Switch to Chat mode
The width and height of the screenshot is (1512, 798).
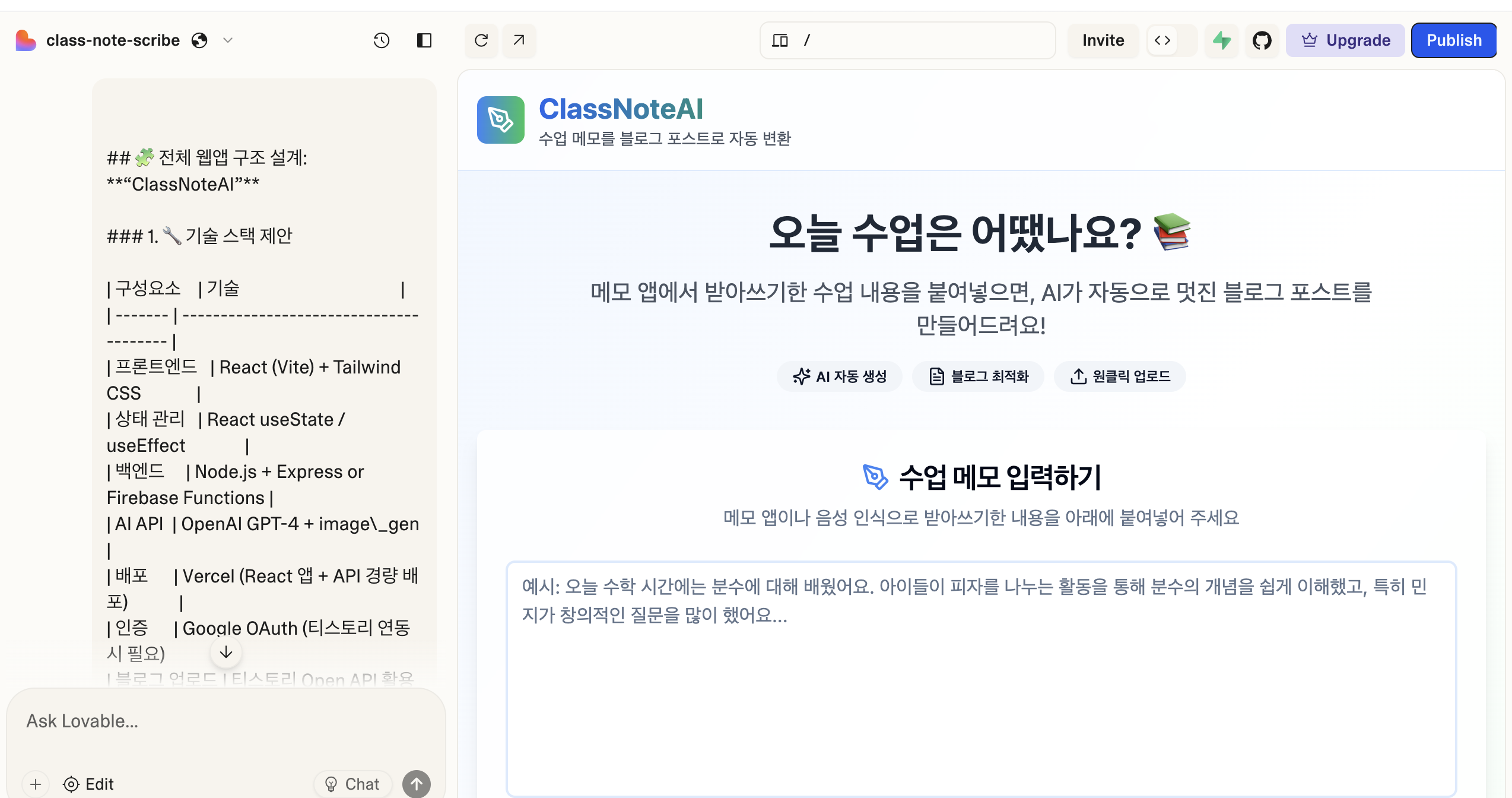[352, 784]
